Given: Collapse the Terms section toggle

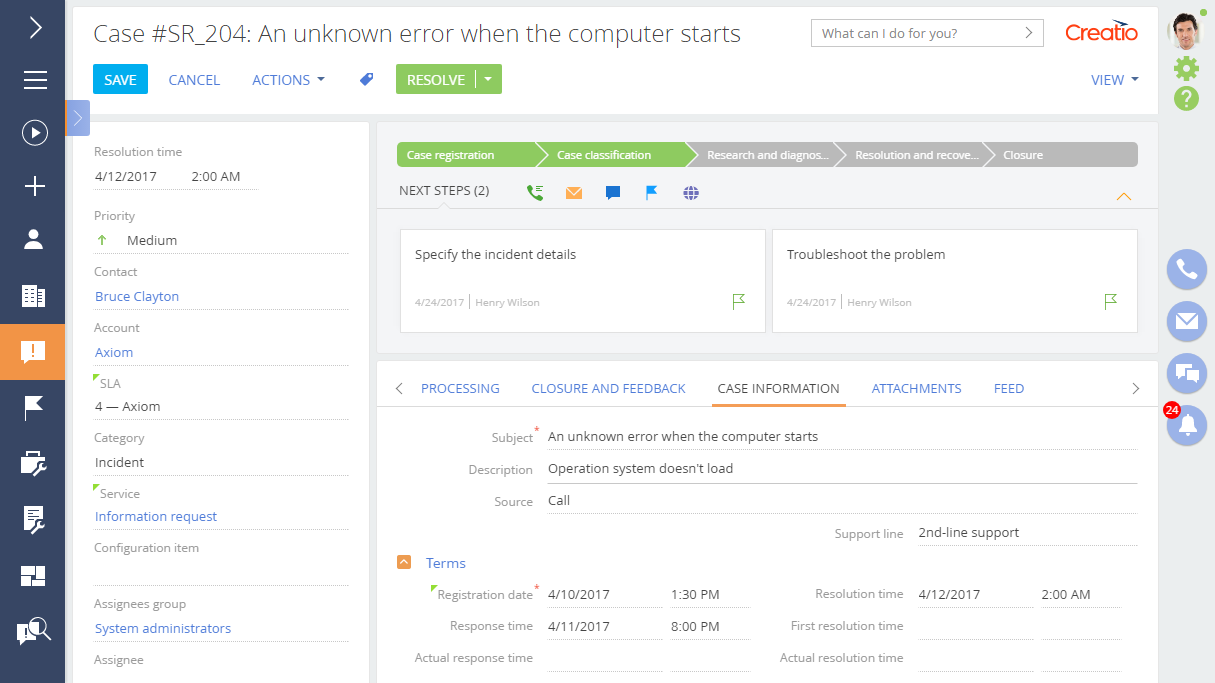Looking at the screenshot, I should click(x=404, y=562).
